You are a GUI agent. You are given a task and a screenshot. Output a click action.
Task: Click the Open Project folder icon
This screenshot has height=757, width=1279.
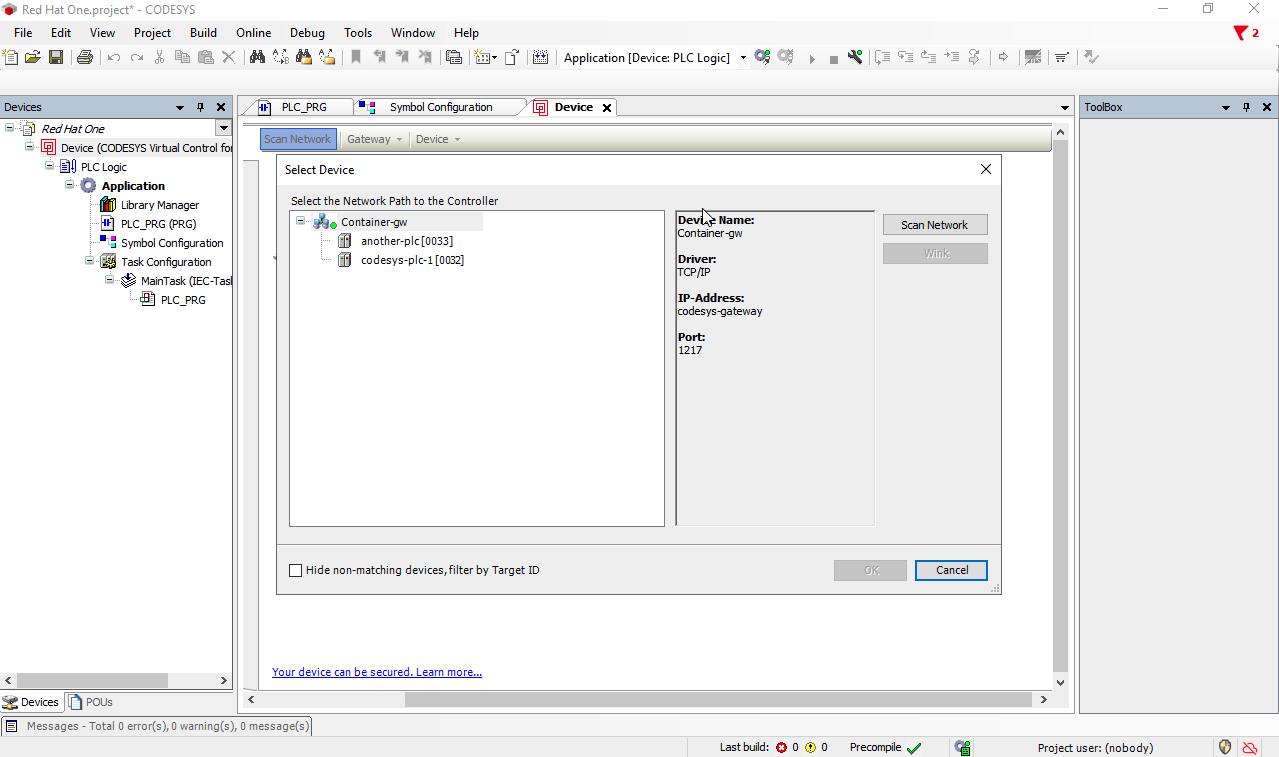click(x=33, y=57)
